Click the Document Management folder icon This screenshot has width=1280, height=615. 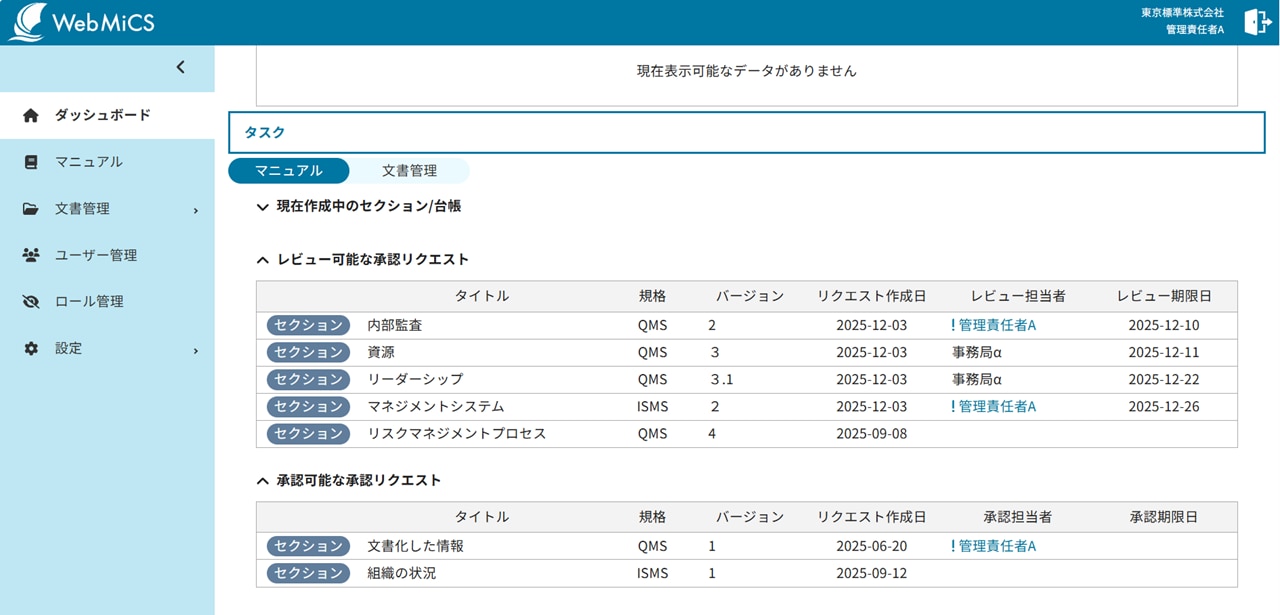pyautogui.click(x=31, y=209)
